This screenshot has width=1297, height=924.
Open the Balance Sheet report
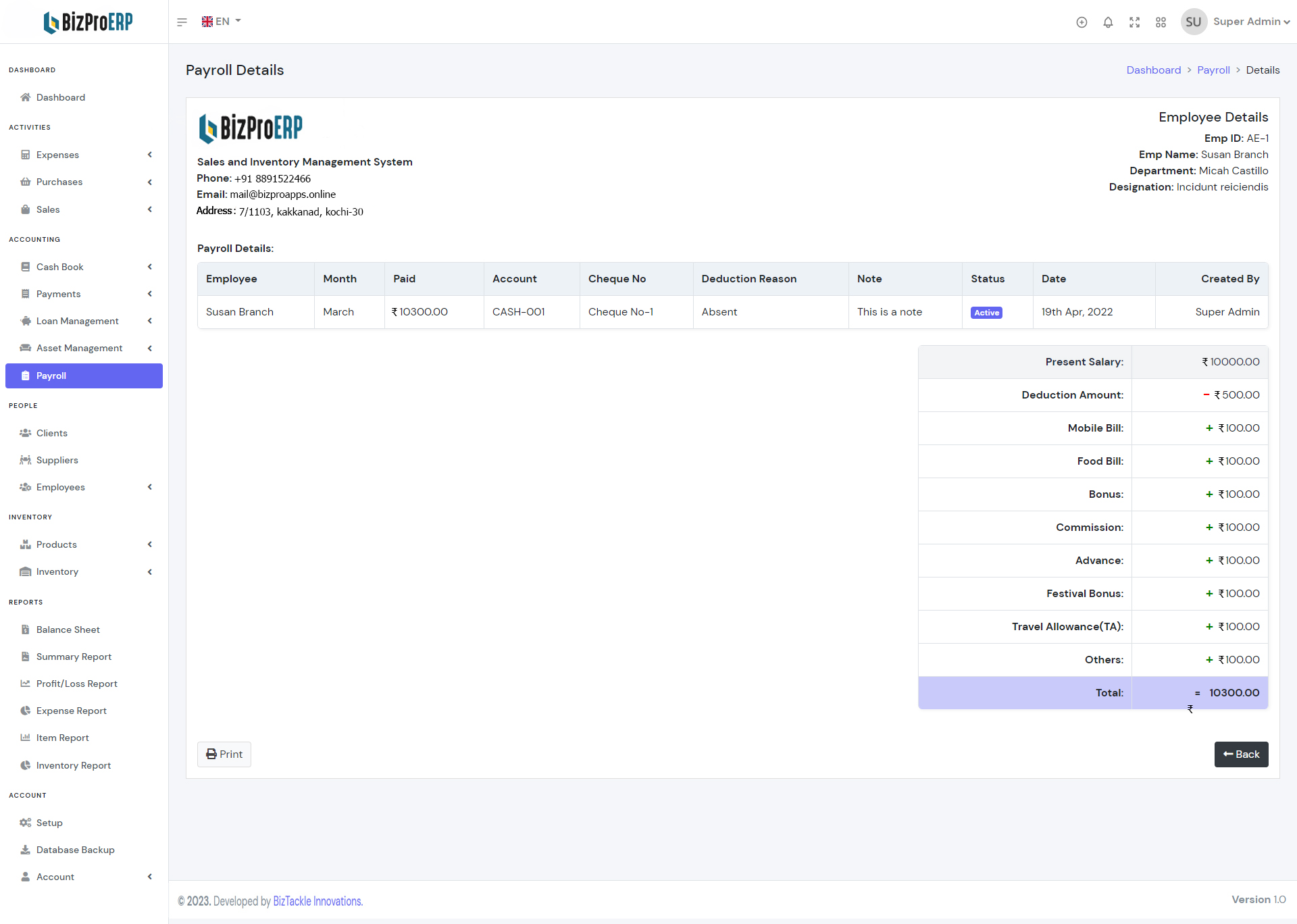click(x=68, y=630)
